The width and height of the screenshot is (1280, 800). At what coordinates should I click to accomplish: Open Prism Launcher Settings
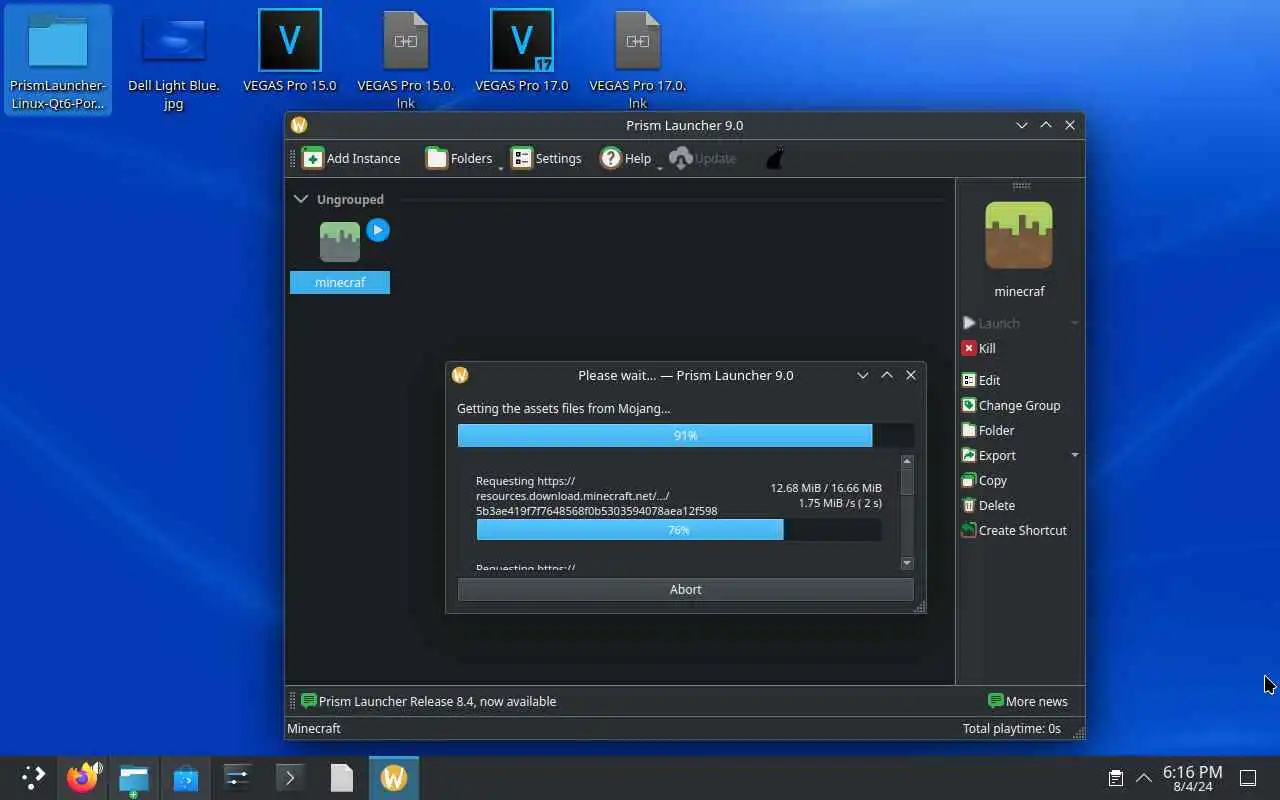click(x=546, y=158)
